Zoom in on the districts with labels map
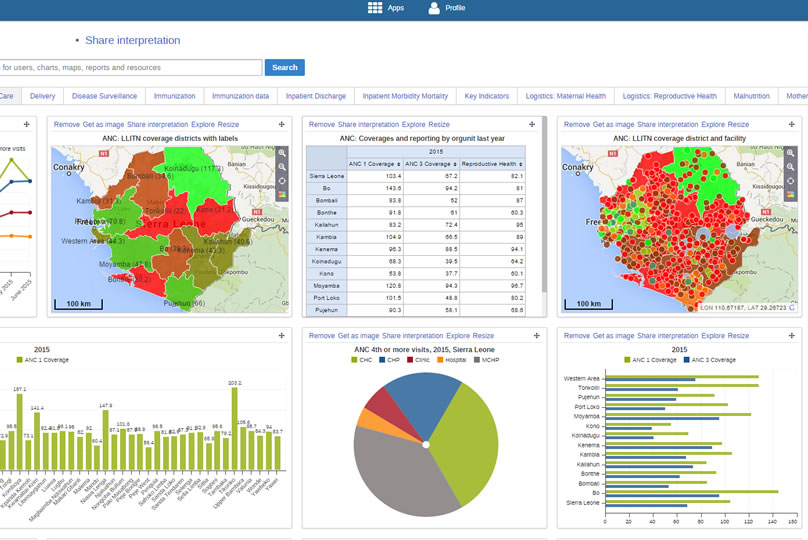 (x=282, y=154)
